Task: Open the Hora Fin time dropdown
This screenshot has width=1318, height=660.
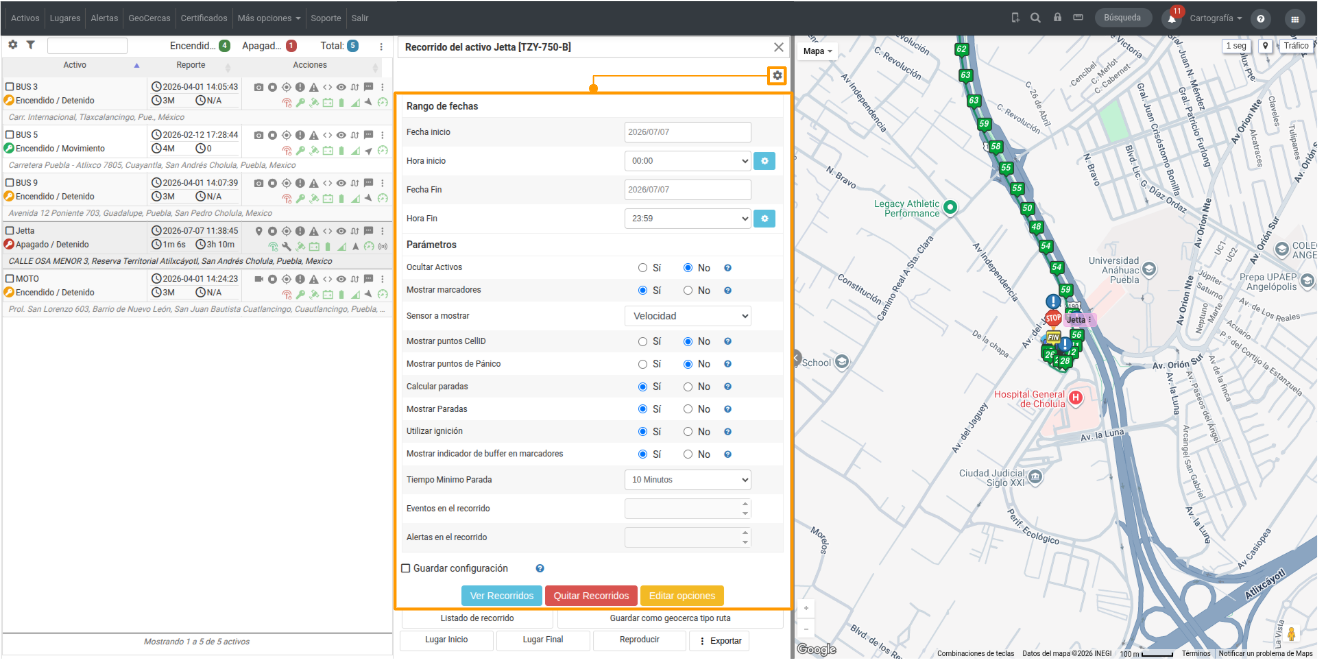Action: [688, 219]
